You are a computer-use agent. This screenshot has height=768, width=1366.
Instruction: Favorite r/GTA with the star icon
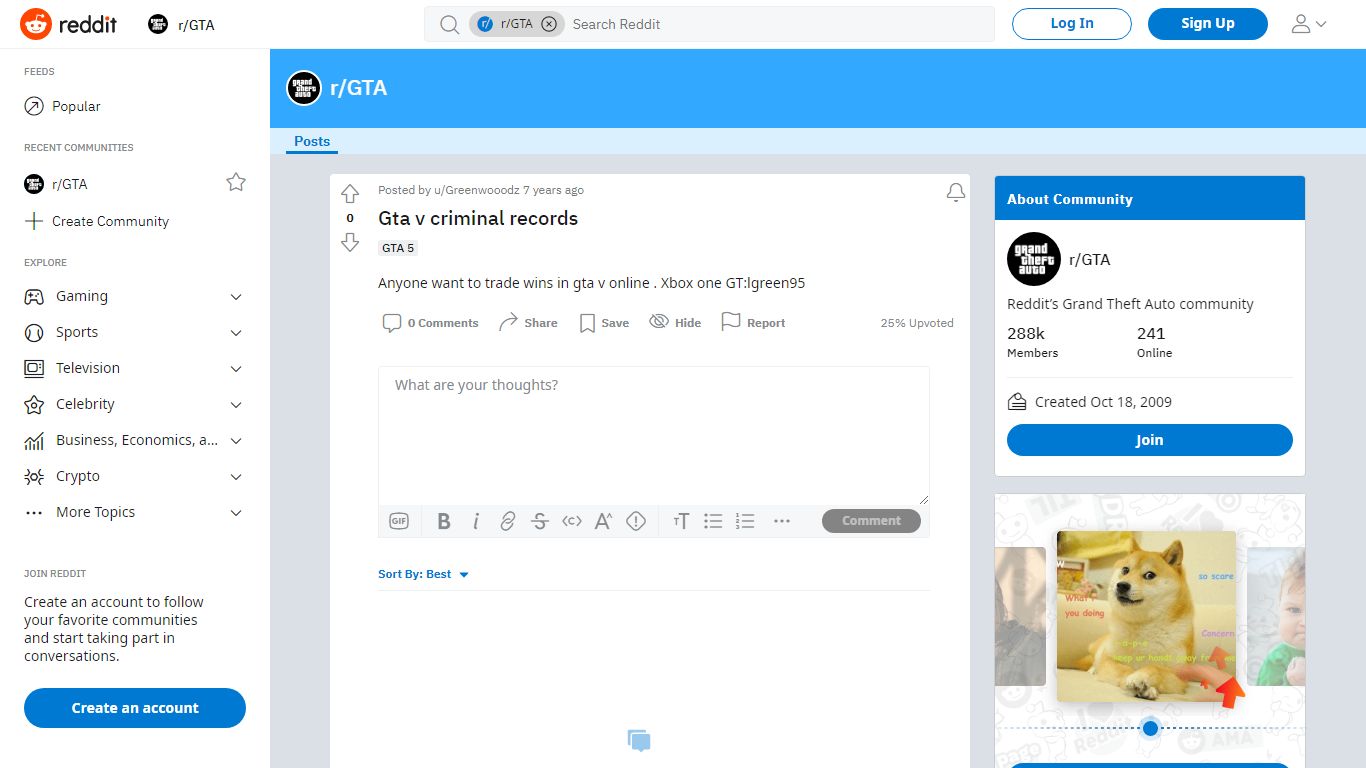pos(236,182)
